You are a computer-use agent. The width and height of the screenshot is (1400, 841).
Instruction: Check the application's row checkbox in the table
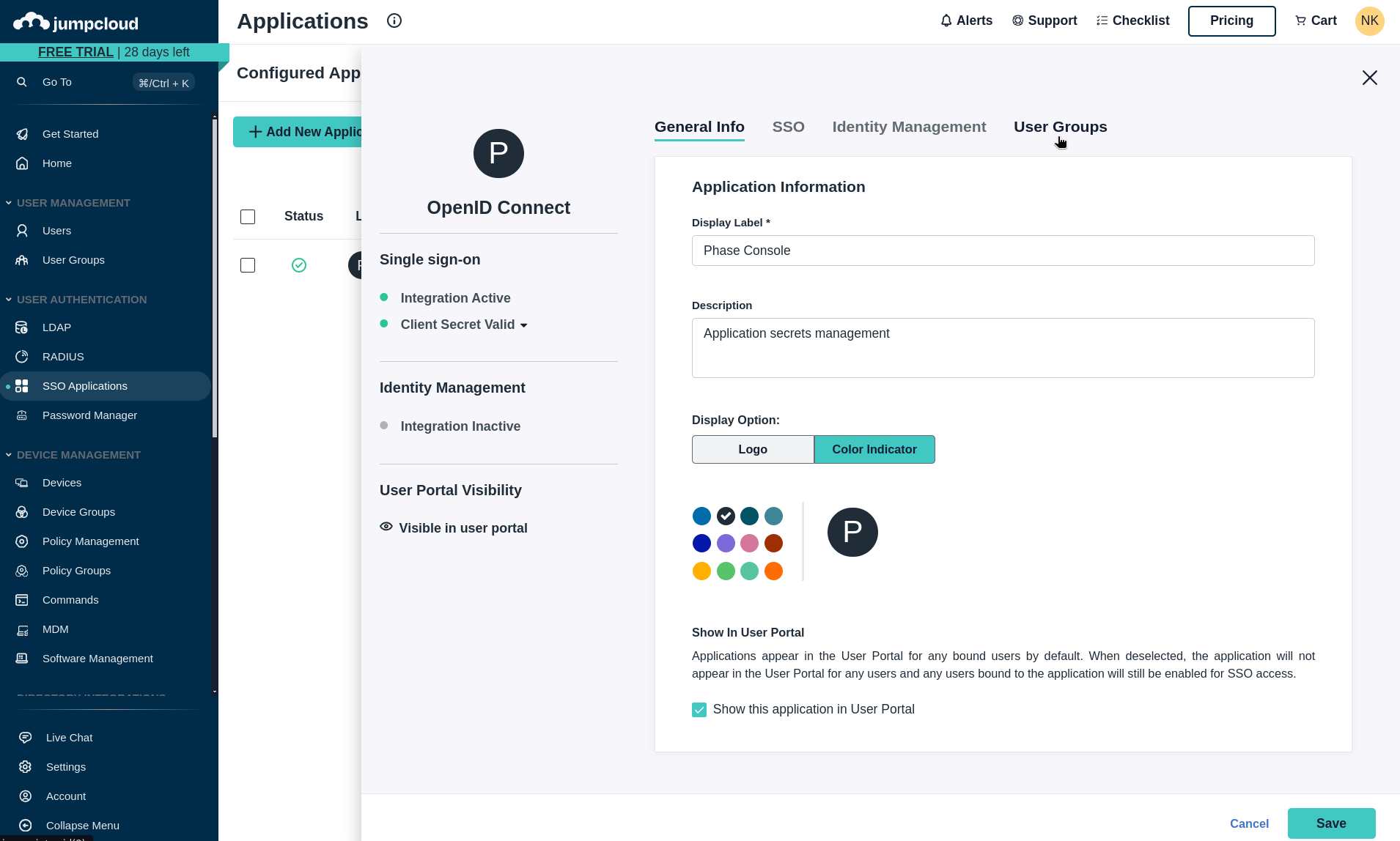click(x=247, y=265)
